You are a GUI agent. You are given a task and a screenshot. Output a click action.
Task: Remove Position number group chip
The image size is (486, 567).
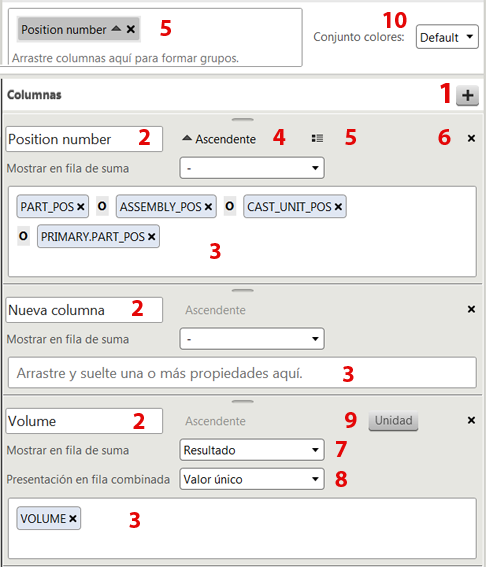(131, 29)
